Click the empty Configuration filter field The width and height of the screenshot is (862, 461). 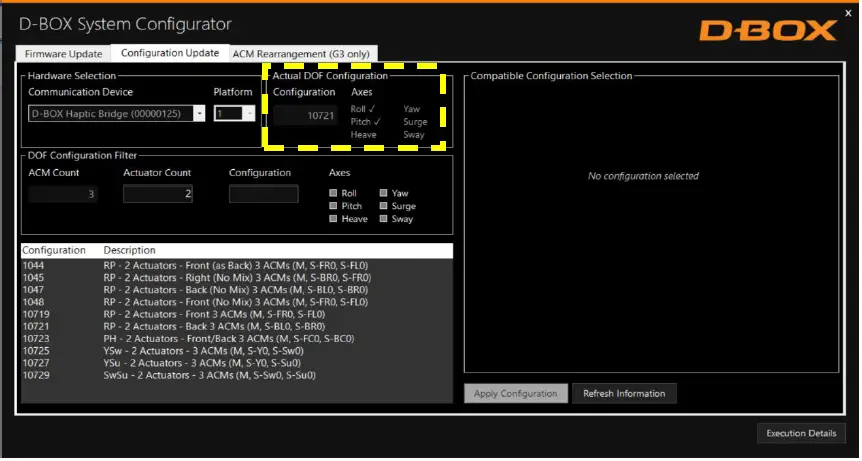(x=263, y=194)
